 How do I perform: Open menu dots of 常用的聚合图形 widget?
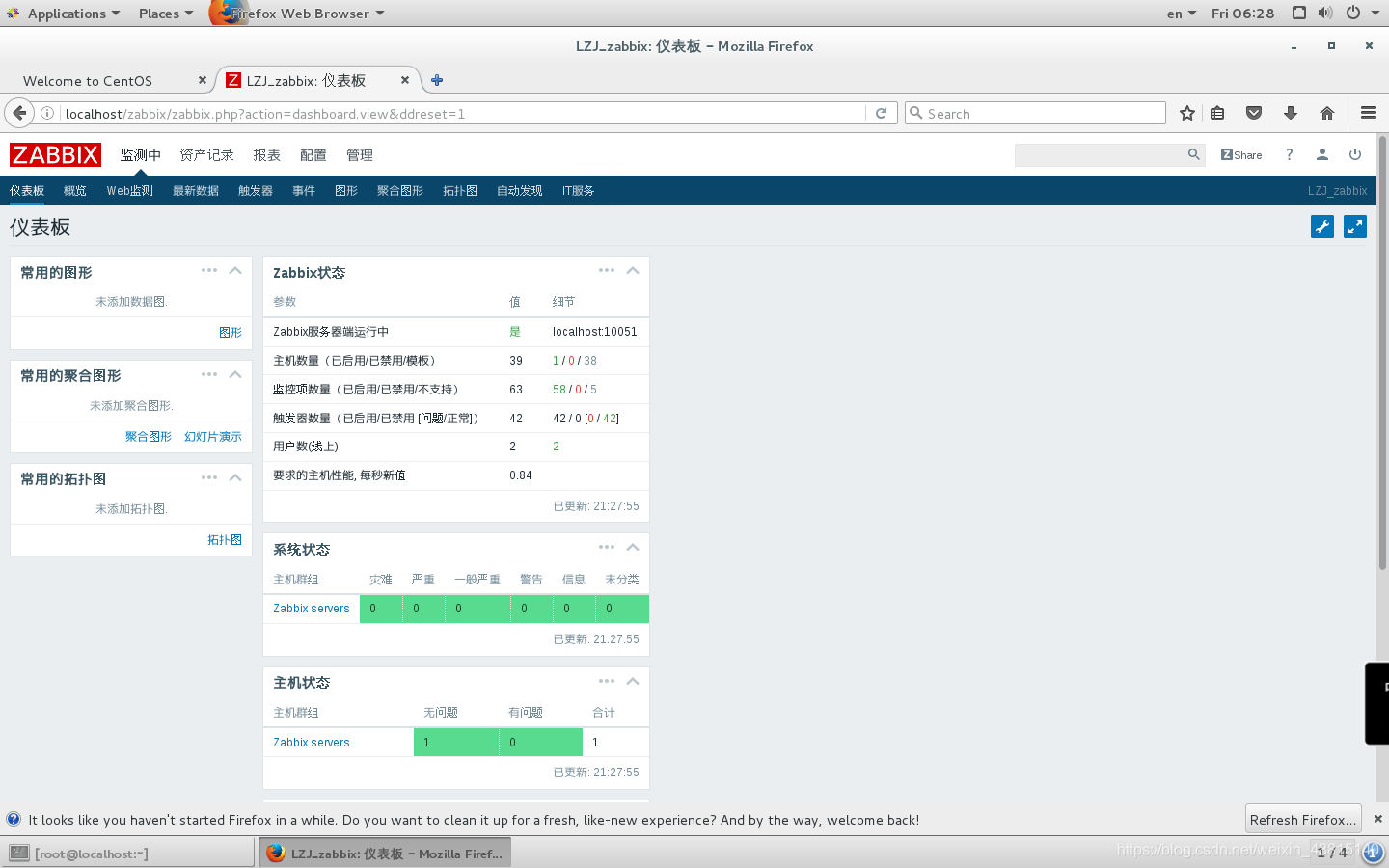[x=209, y=374]
